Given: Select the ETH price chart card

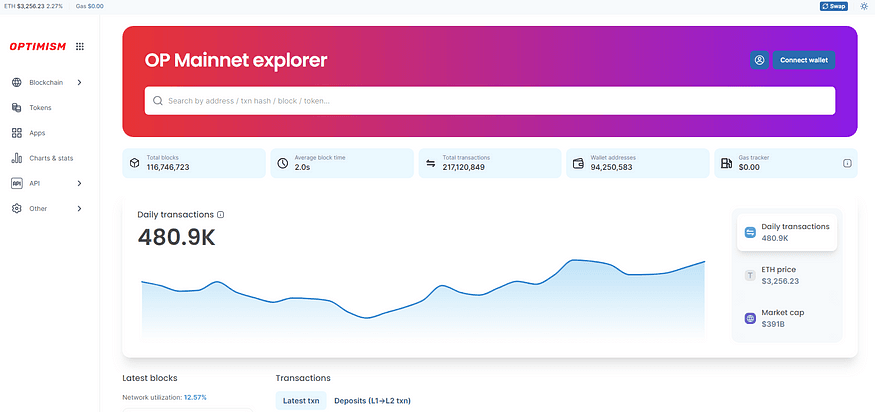Looking at the screenshot, I should click(787, 275).
